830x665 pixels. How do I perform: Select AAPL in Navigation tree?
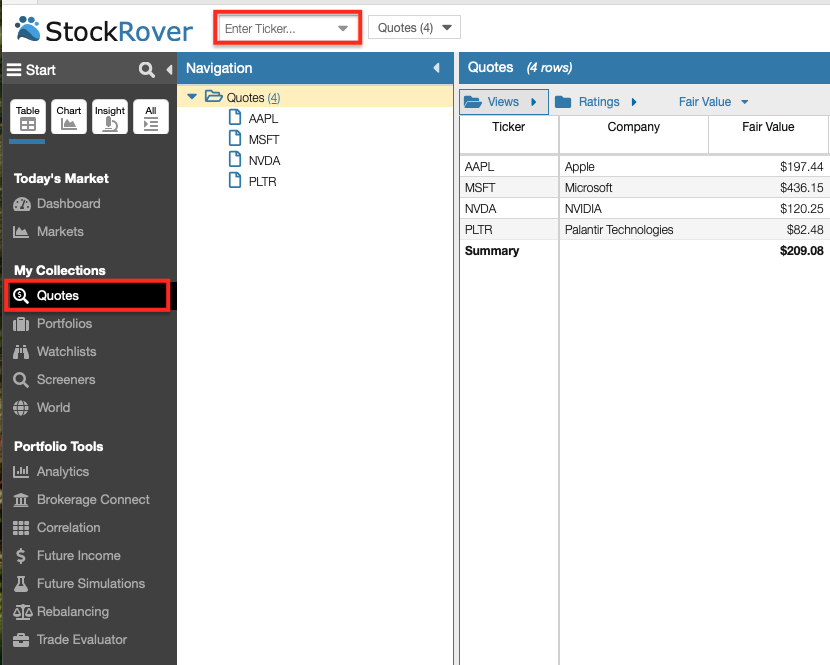click(263, 119)
